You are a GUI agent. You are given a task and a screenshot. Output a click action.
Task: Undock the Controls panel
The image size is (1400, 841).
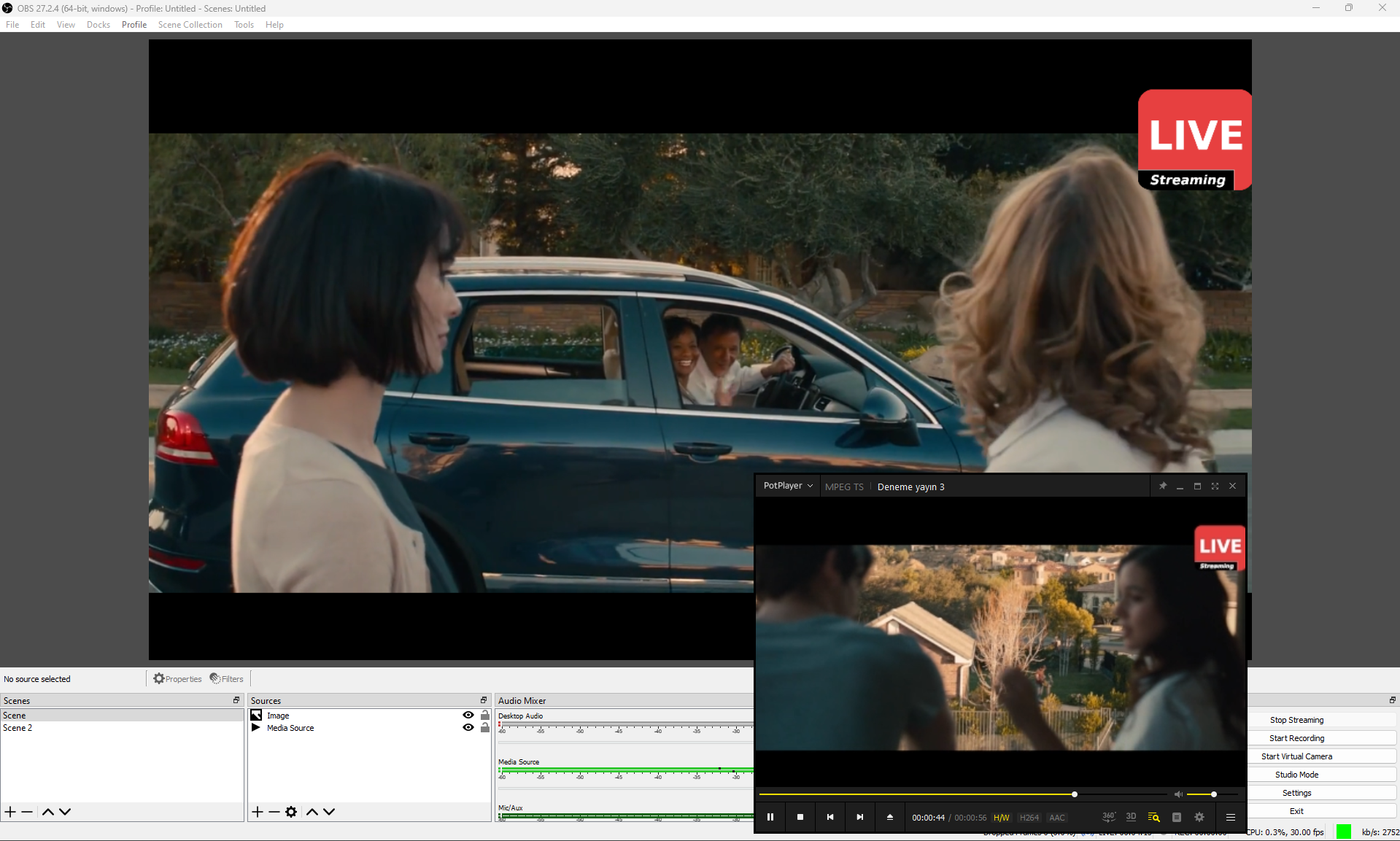point(1393,700)
